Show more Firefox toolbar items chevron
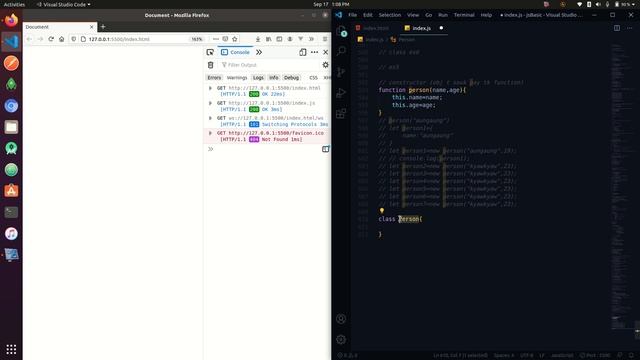 311,39
